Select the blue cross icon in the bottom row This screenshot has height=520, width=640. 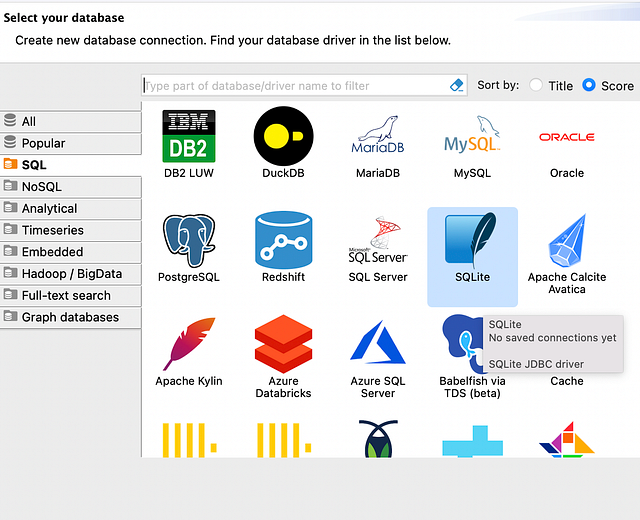[x=472, y=441]
